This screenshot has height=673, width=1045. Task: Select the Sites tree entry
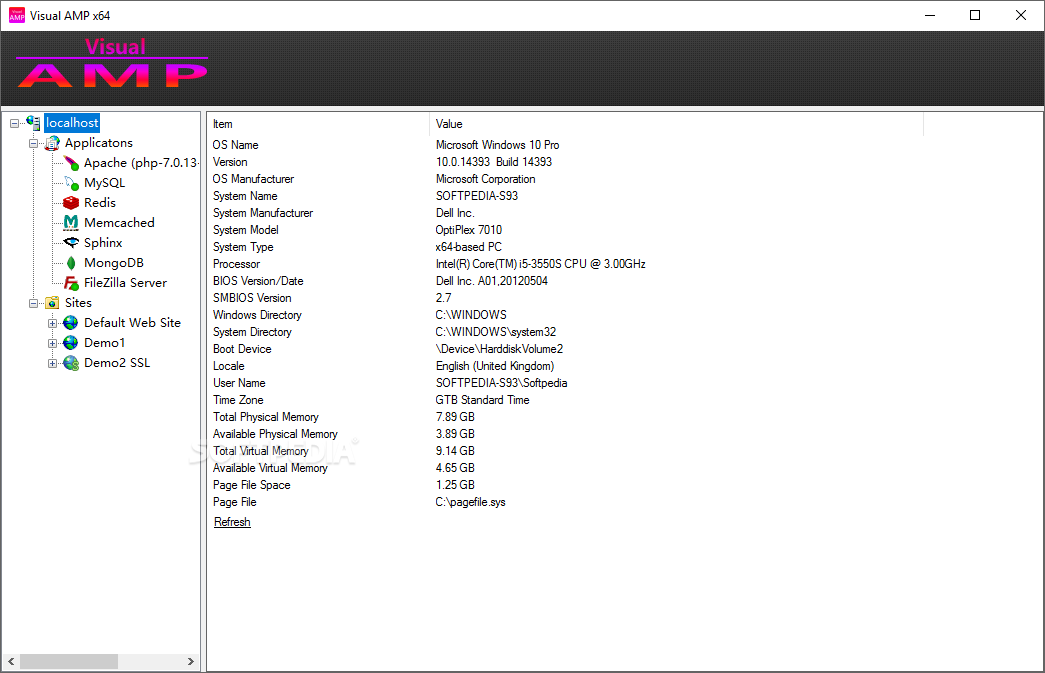point(78,303)
